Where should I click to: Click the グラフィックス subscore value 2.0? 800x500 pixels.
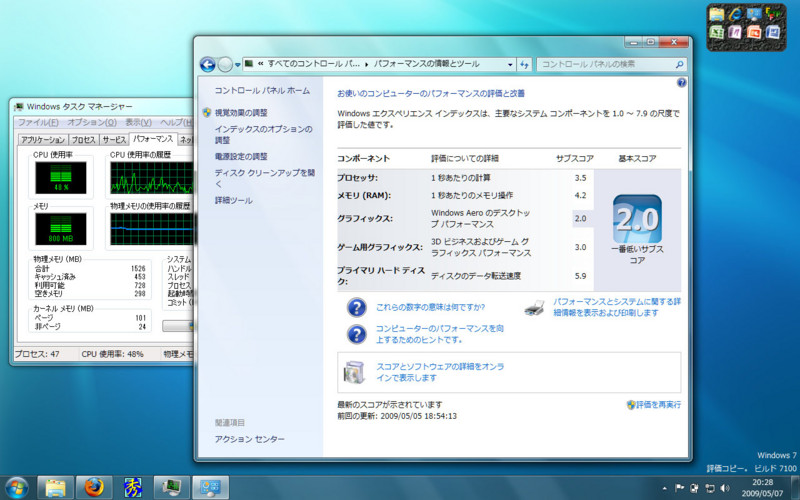(580, 218)
